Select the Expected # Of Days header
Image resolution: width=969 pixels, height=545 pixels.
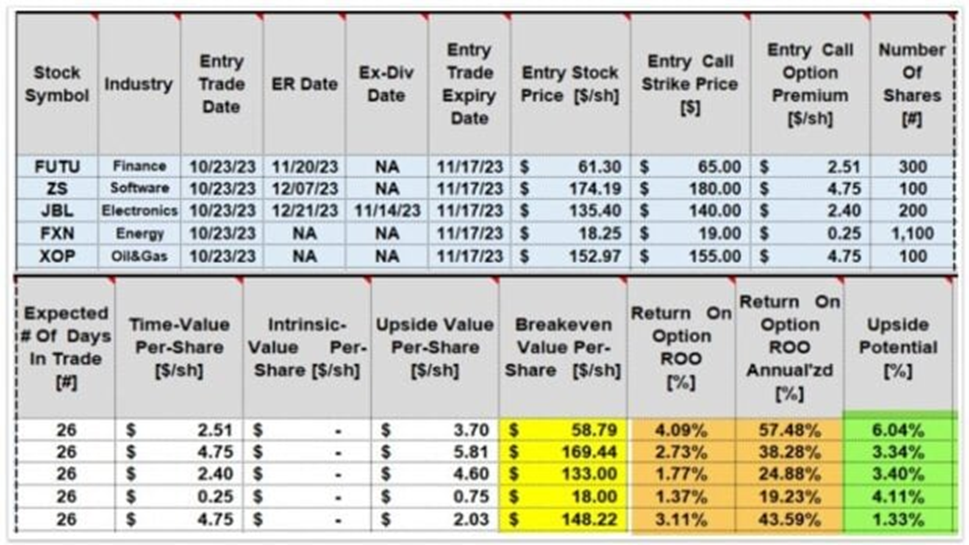coord(66,348)
